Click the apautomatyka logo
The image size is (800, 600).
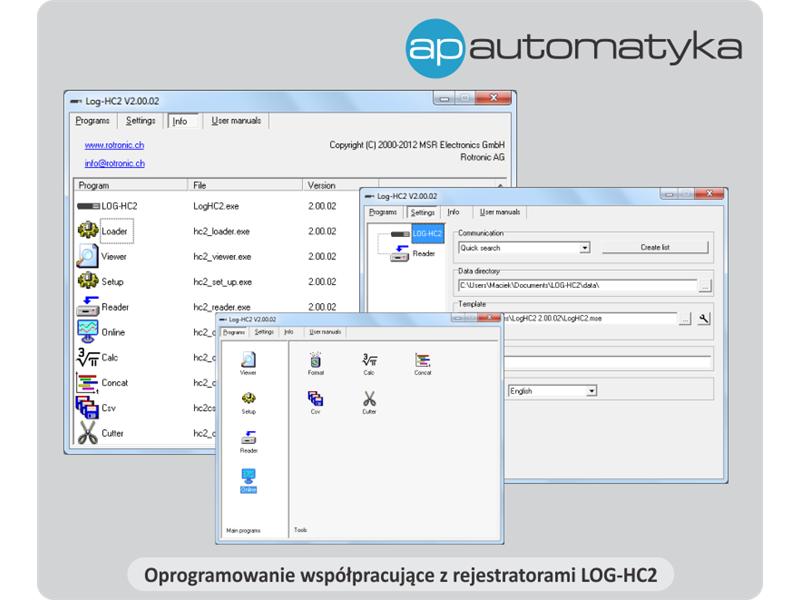tap(573, 48)
